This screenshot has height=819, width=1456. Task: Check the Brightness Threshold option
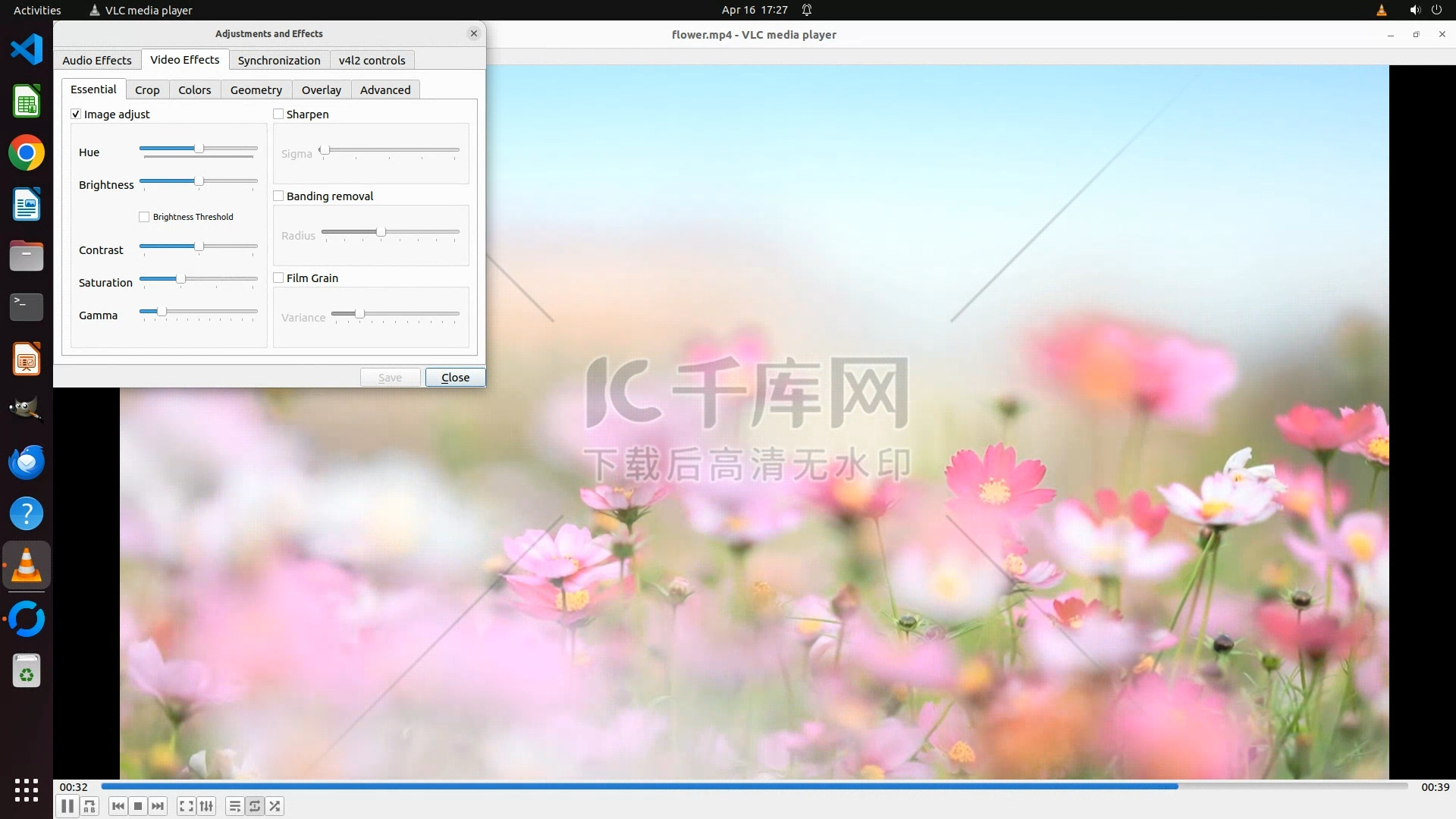pyautogui.click(x=144, y=217)
